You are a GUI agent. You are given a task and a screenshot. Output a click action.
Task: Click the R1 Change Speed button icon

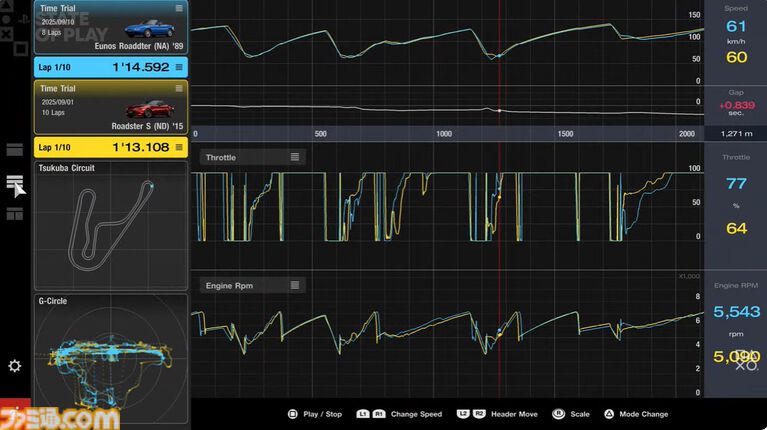(379, 414)
